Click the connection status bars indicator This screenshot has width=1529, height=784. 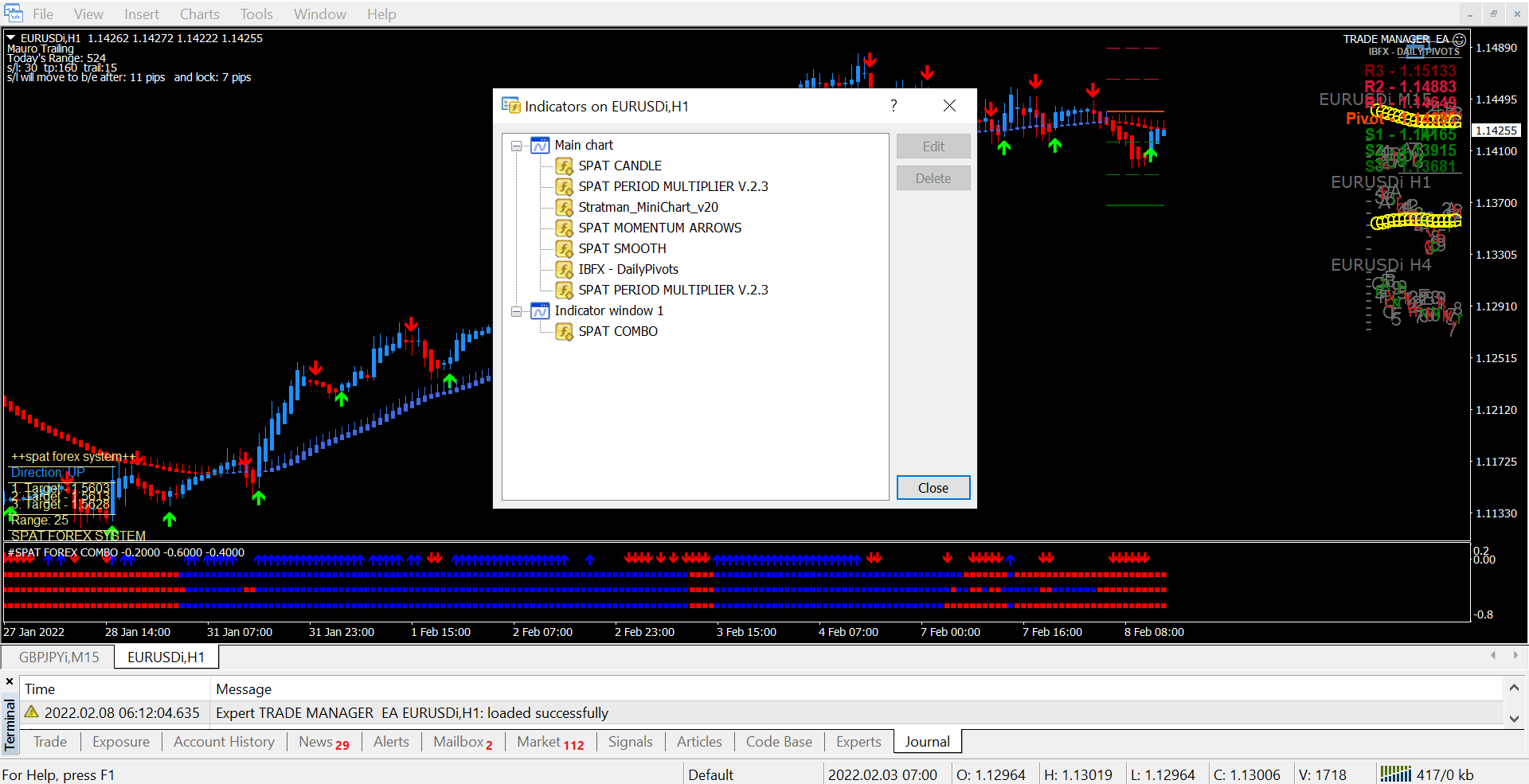click(1395, 774)
